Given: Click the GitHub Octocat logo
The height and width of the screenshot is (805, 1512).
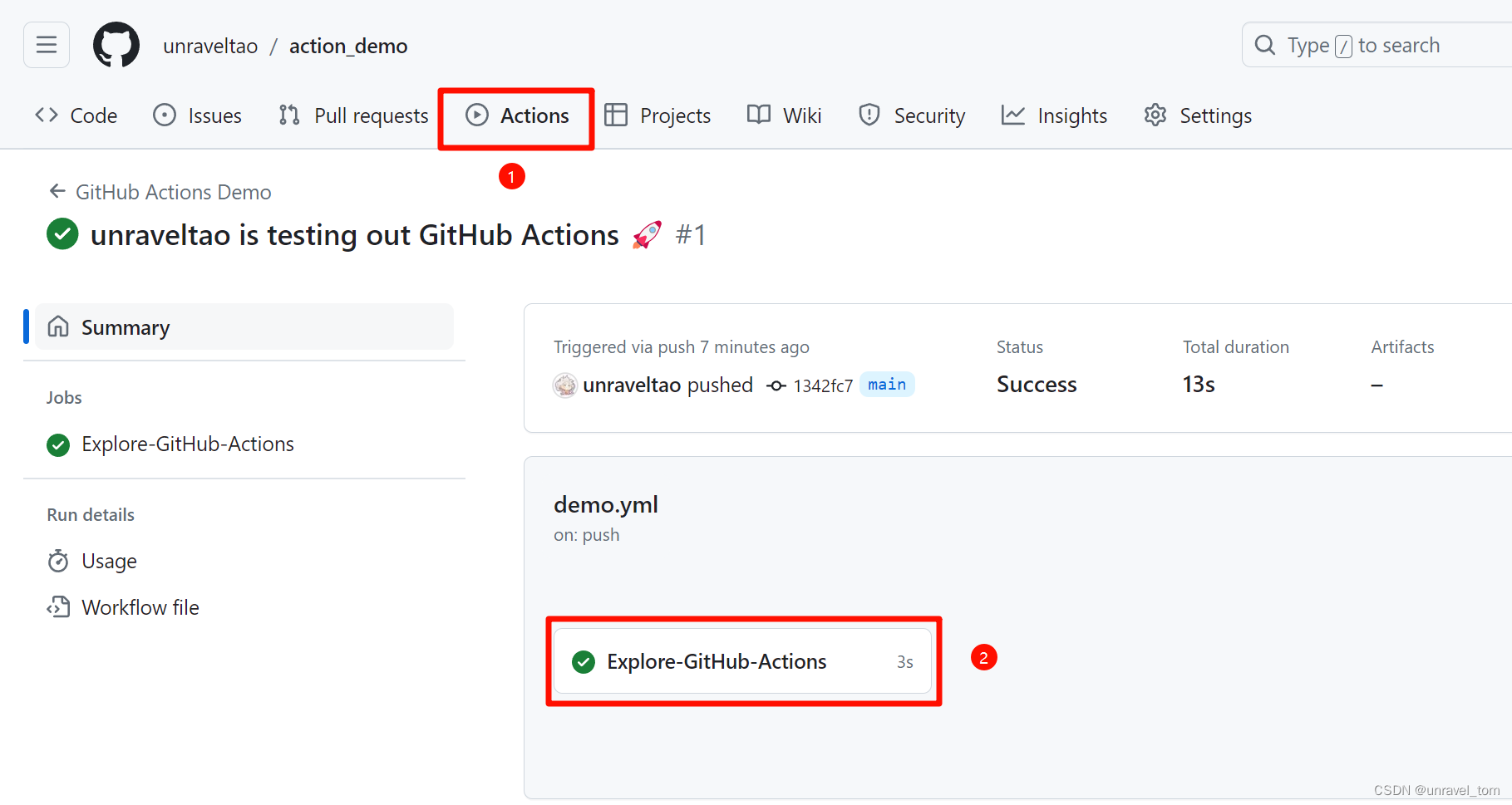Looking at the screenshot, I should point(116,45).
